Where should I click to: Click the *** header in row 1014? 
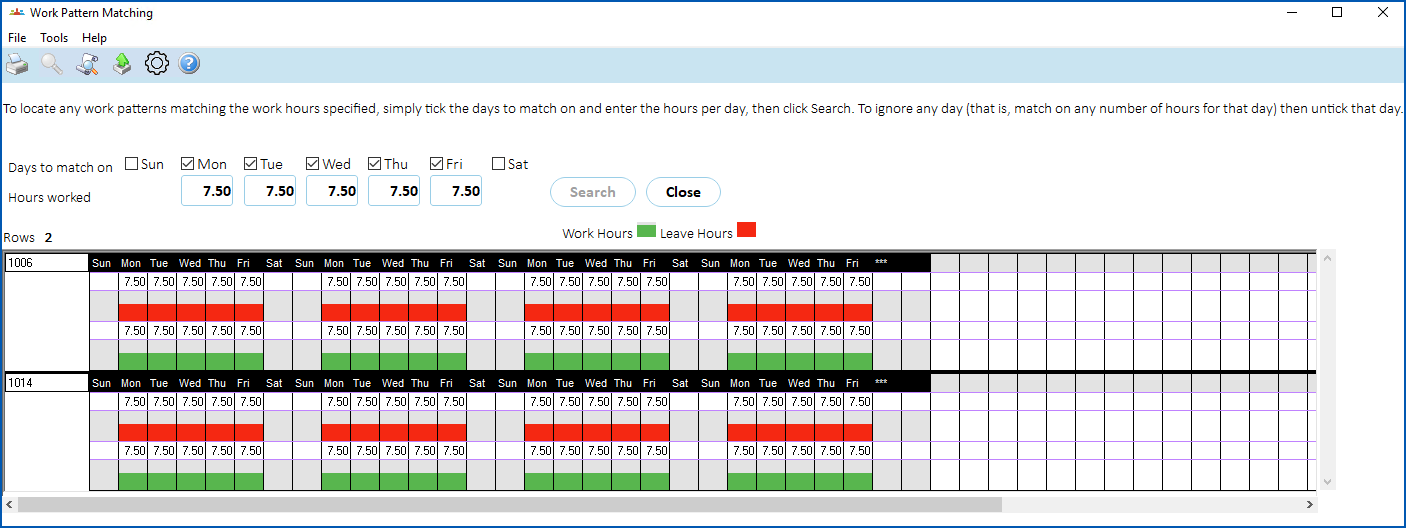[881, 383]
